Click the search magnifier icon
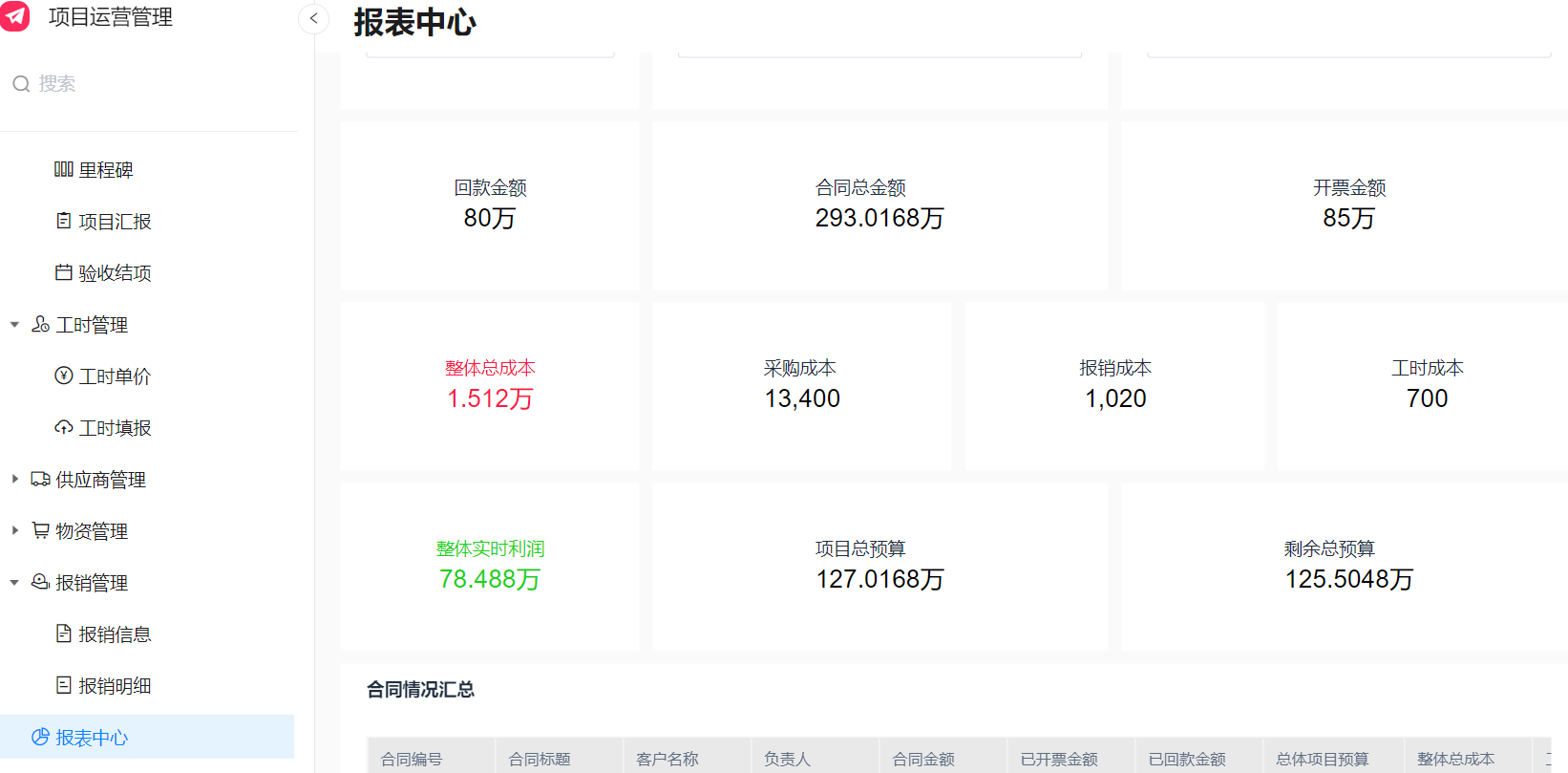Screen dimensions: 1568x773 click(x=21, y=84)
